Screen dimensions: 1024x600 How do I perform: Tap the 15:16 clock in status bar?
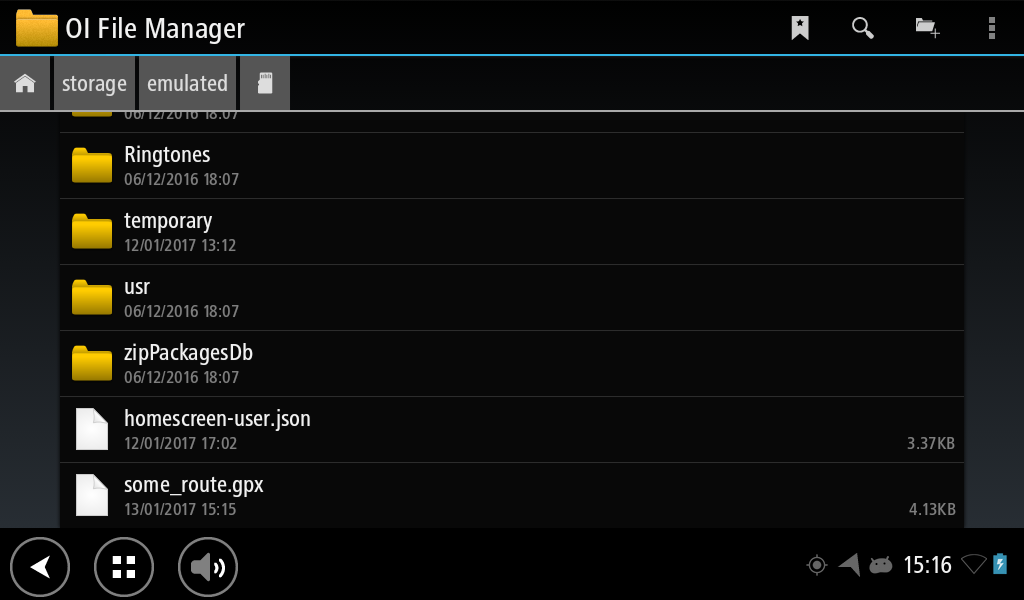927,565
